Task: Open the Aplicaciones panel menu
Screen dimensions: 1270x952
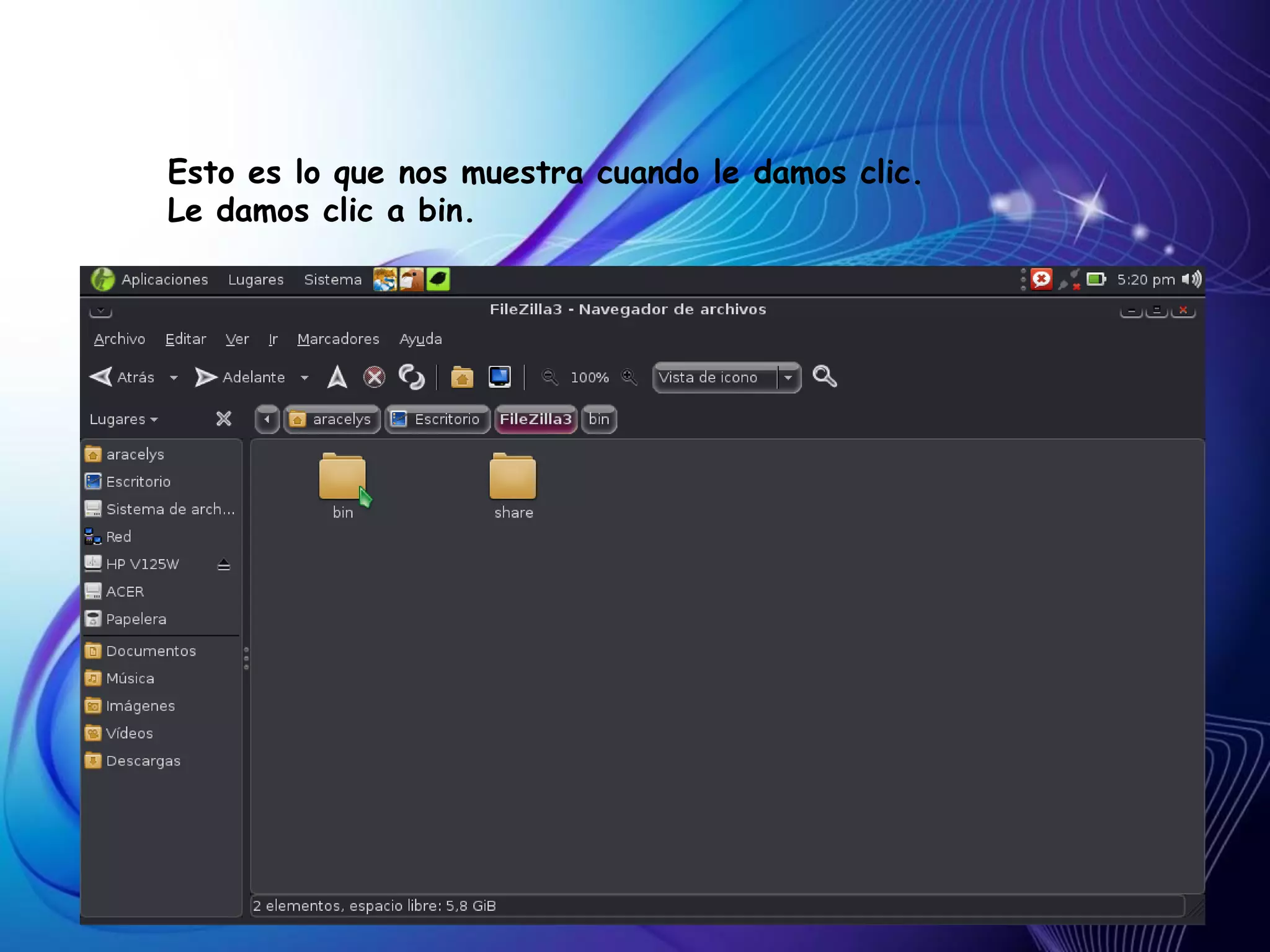Action: pos(150,280)
